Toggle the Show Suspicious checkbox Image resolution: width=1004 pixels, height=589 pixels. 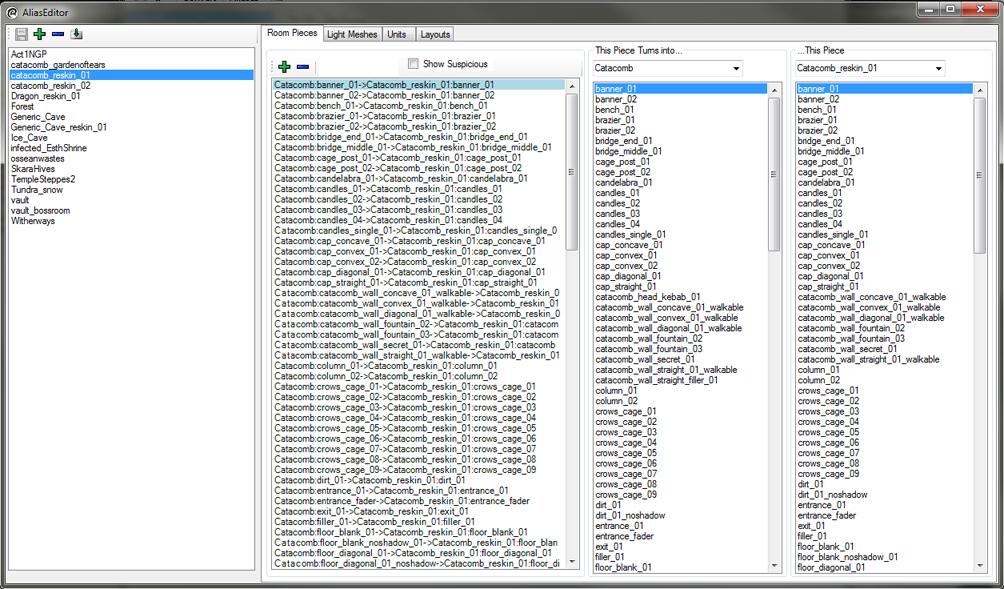pyautogui.click(x=414, y=63)
